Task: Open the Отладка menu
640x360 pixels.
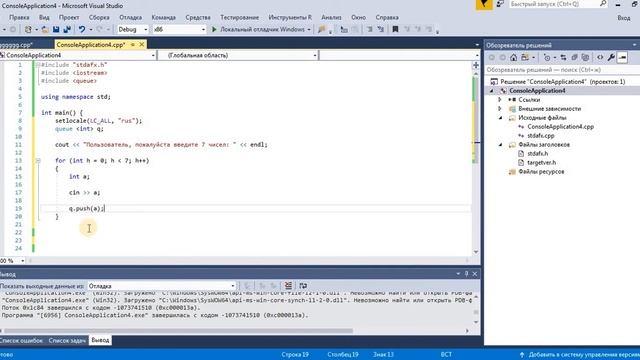Action: click(x=131, y=18)
